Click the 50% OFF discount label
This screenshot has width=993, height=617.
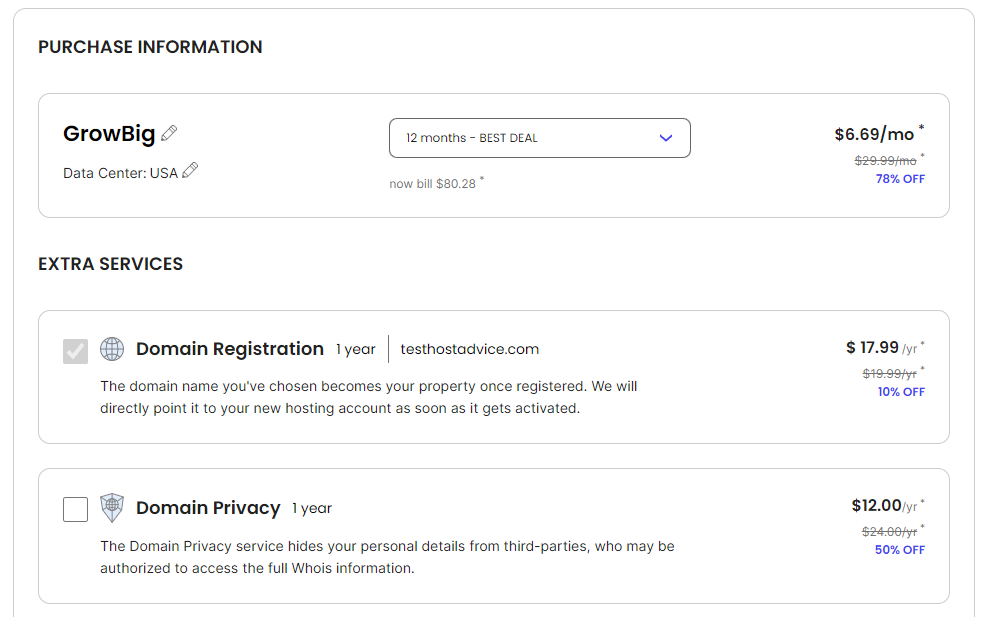tap(900, 550)
